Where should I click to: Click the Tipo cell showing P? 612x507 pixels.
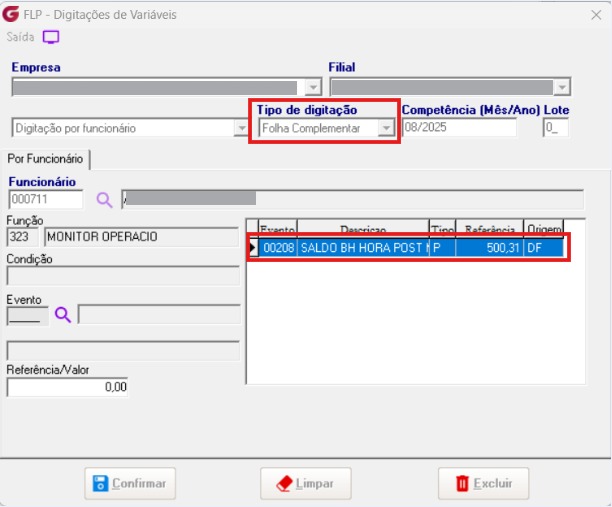coord(443,248)
